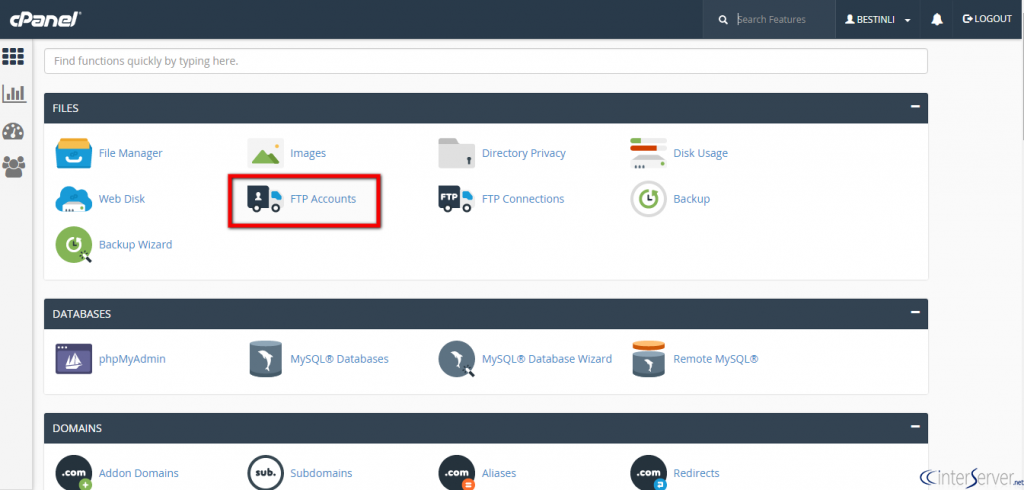Image resolution: width=1024 pixels, height=490 pixels.
Task: Open the Backup clock icon
Action: (x=648, y=199)
